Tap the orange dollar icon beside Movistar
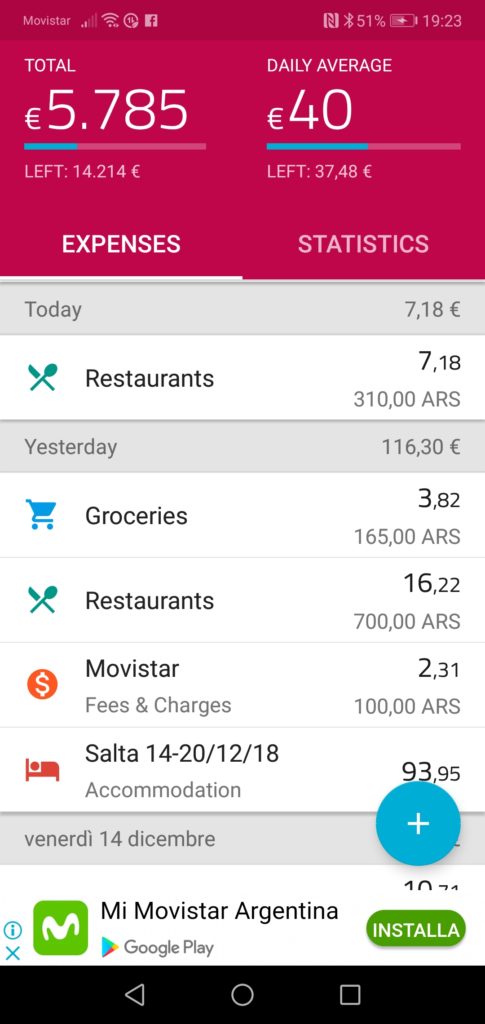The width and height of the screenshot is (485, 1024). click(x=42, y=684)
